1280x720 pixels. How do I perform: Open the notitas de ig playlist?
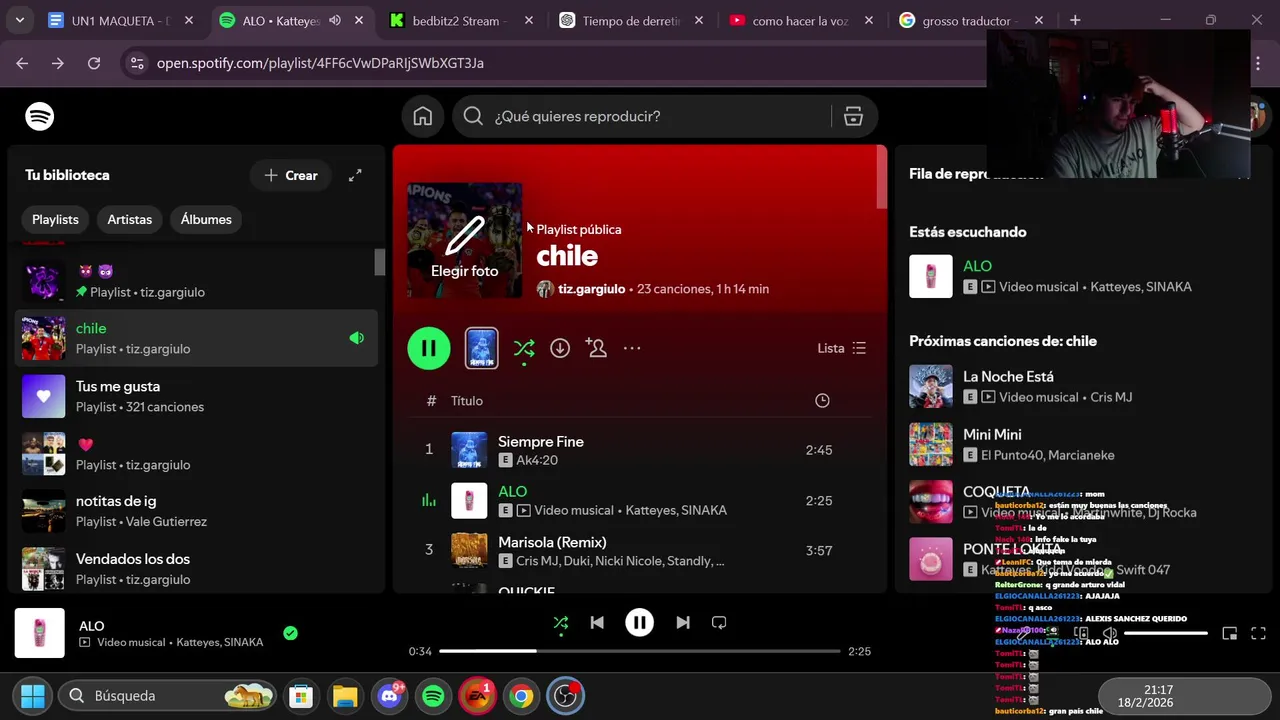[x=196, y=511]
